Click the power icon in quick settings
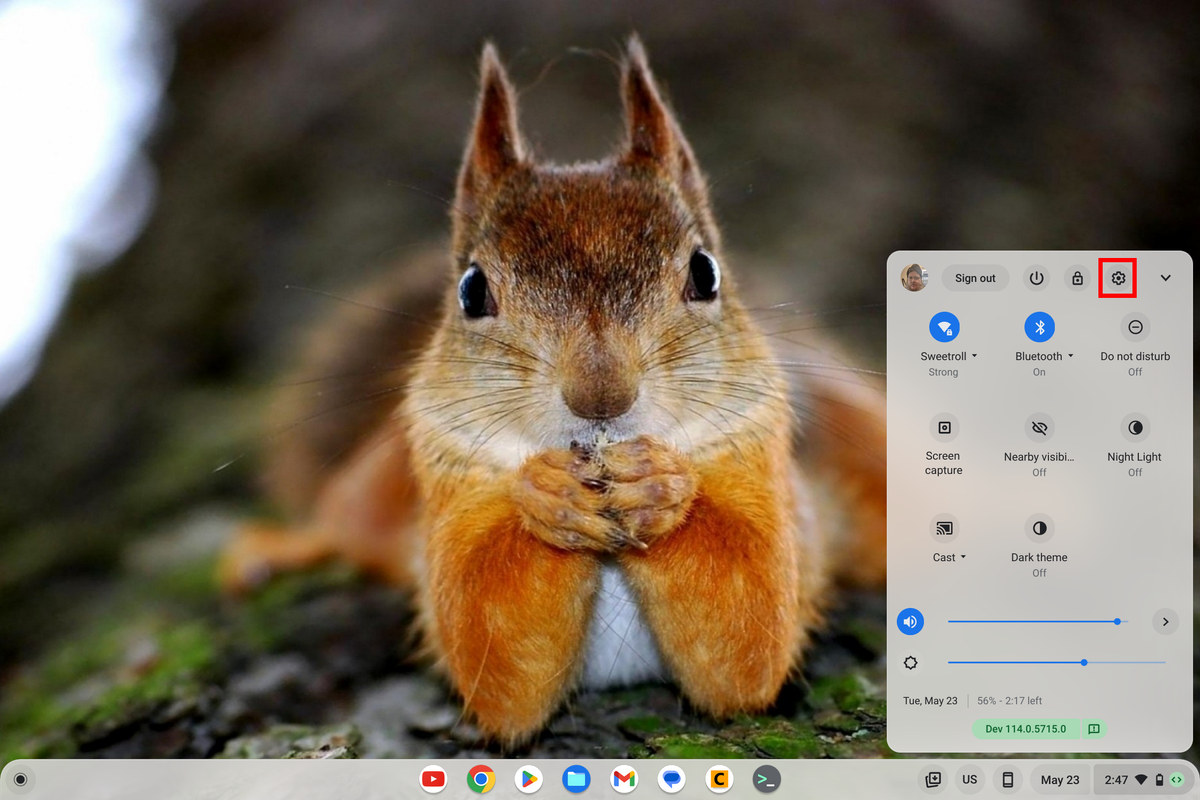This screenshot has width=1200, height=800. point(1036,278)
